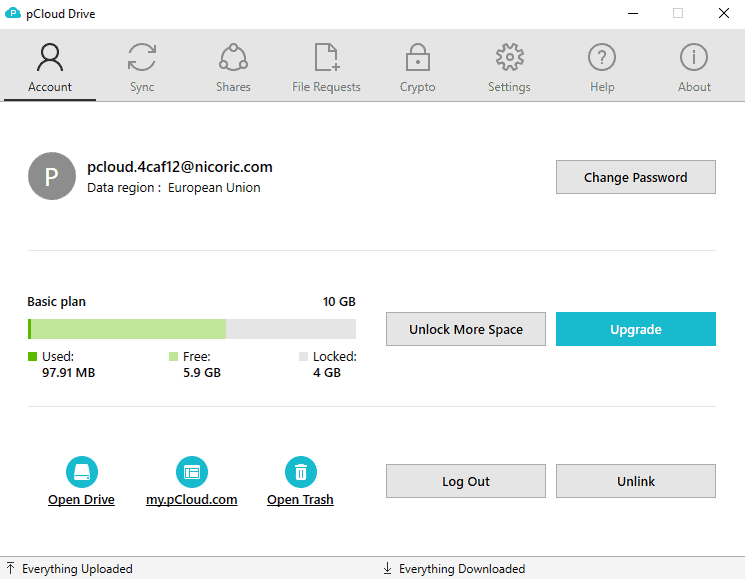Click Everything Uploaded status text
745x579 pixels.
(77, 569)
